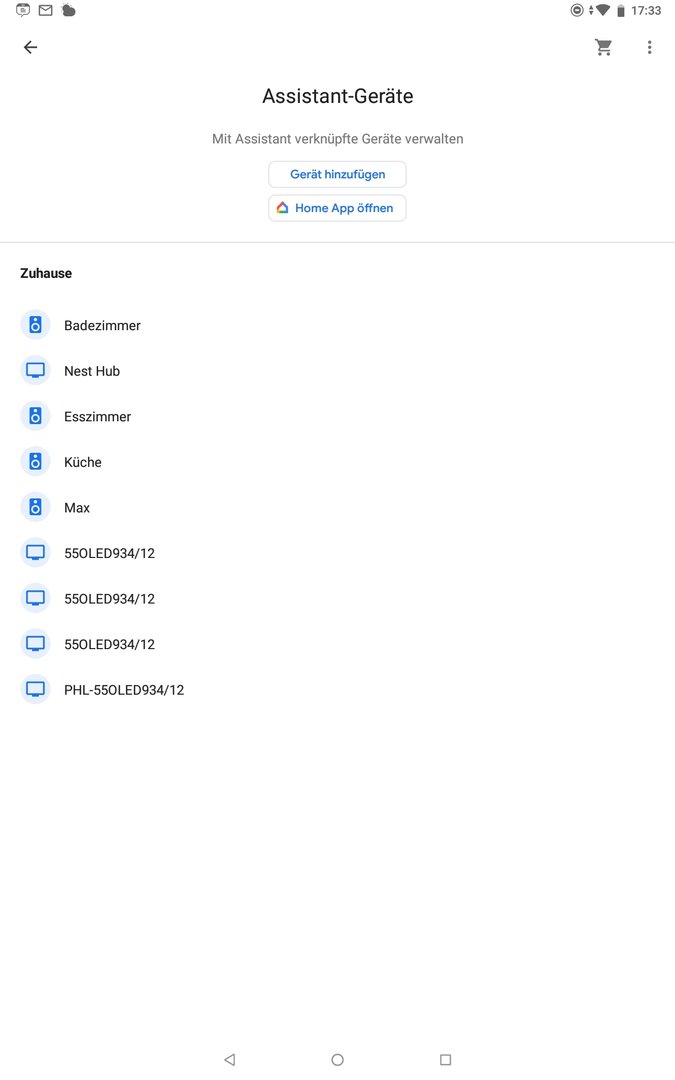Image resolution: width=675 pixels, height=1080 pixels.
Task: Tap the Badezimmer speaker icon
Action: pos(35,325)
